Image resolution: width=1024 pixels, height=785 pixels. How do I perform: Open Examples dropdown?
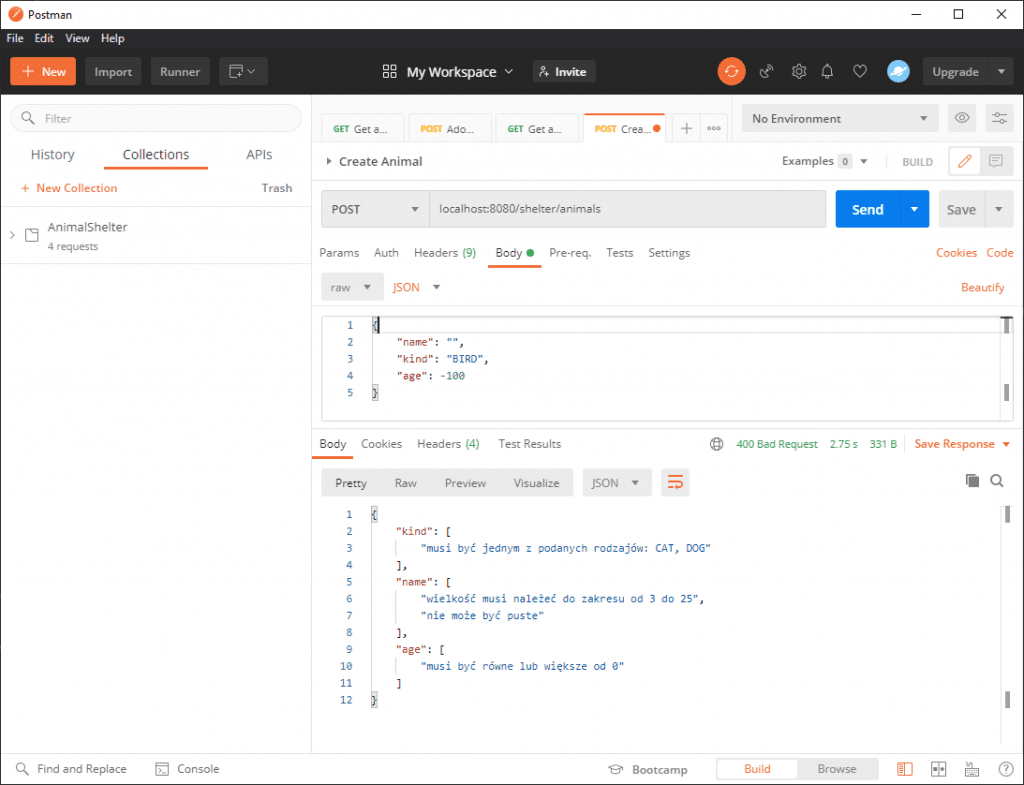tap(825, 161)
